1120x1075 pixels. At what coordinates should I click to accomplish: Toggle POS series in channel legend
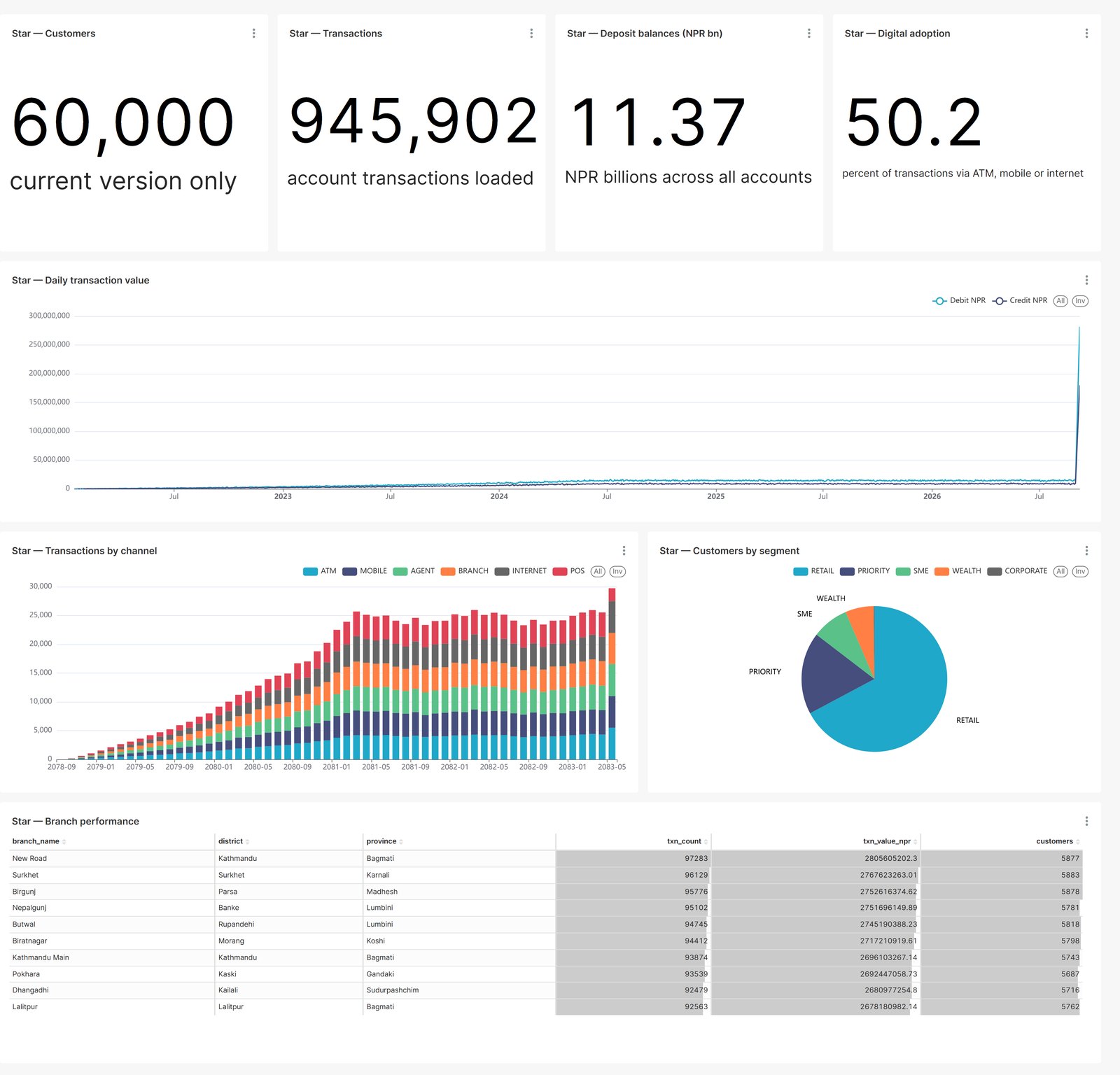[x=568, y=571]
